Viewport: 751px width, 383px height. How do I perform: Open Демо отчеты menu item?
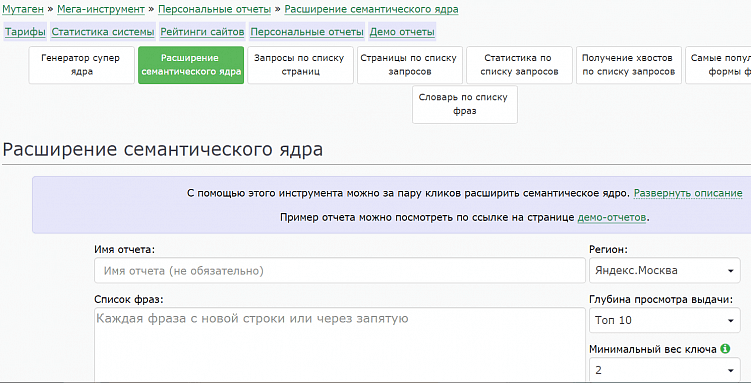coord(402,32)
